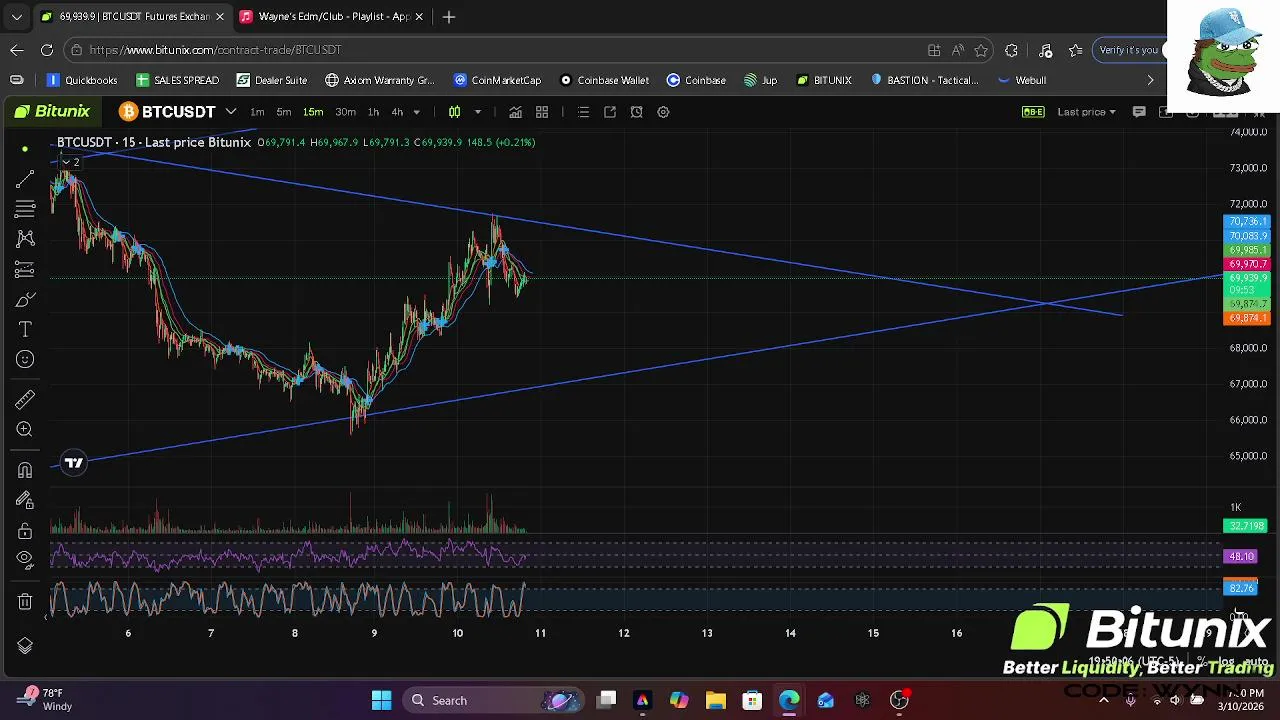Image resolution: width=1280 pixels, height=720 pixels.
Task: Toggle the B·E break-even indicator
Action: (x=1033, y=112)
